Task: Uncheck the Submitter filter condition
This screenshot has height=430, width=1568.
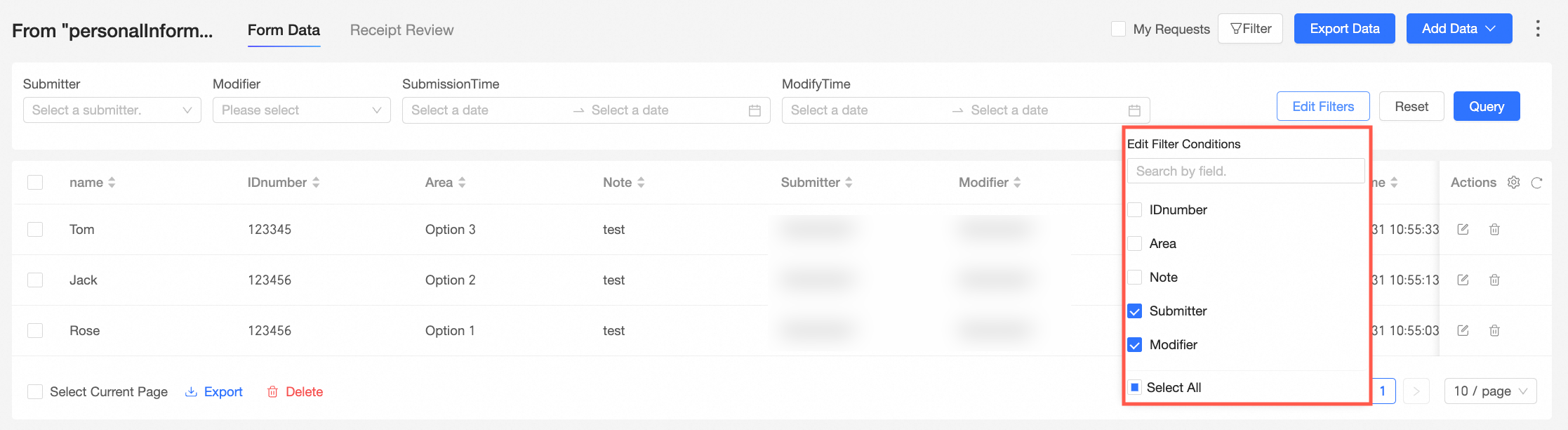Action: [1134, 311]
